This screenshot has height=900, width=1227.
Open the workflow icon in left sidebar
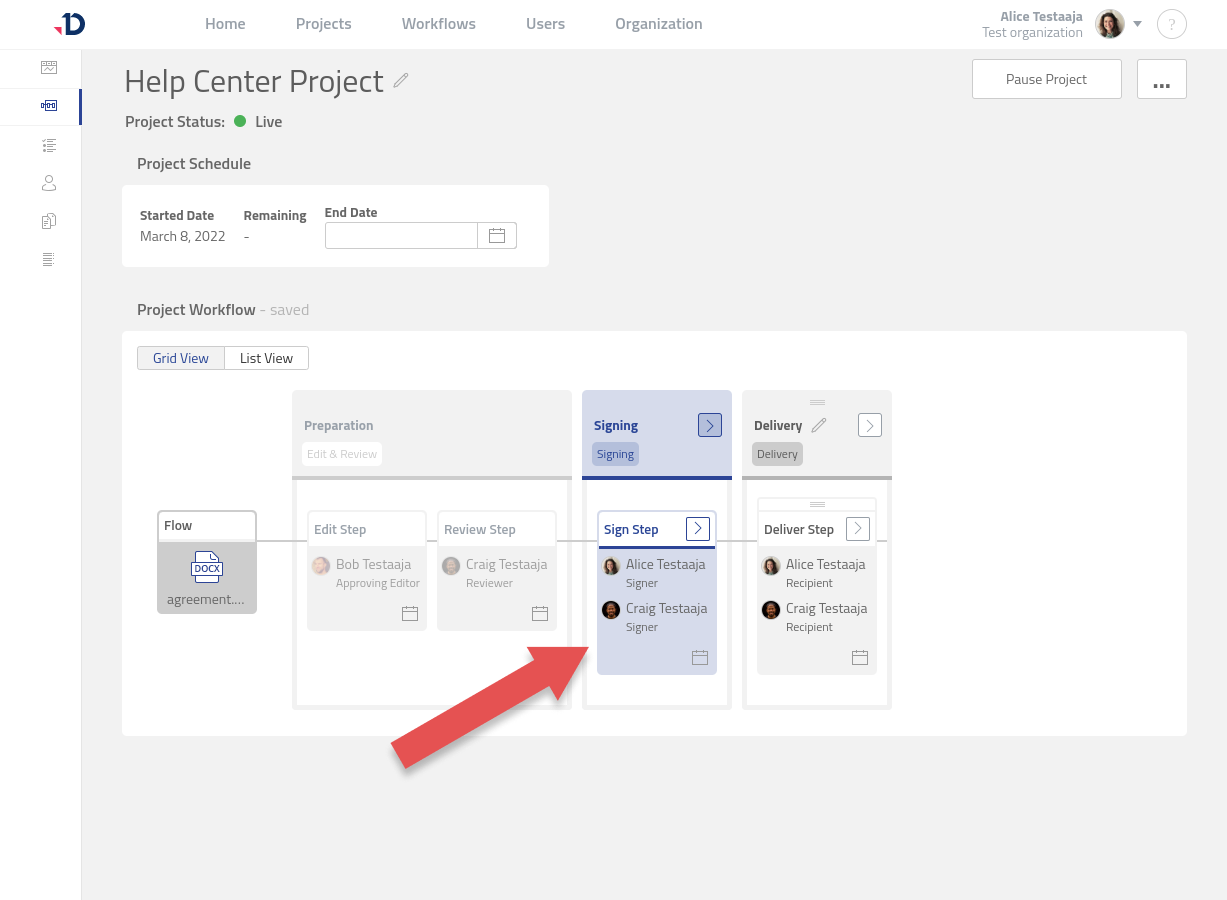coord(48,105)
